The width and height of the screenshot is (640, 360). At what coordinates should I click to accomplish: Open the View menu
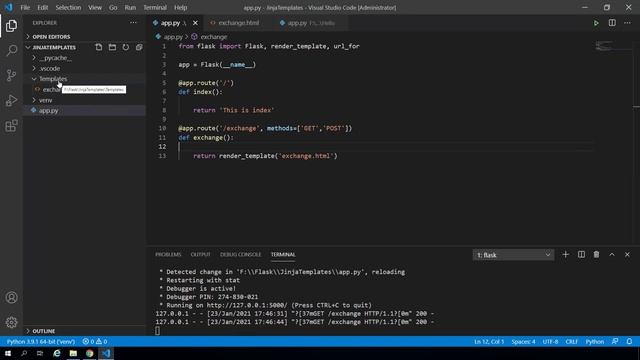(95, 7)
